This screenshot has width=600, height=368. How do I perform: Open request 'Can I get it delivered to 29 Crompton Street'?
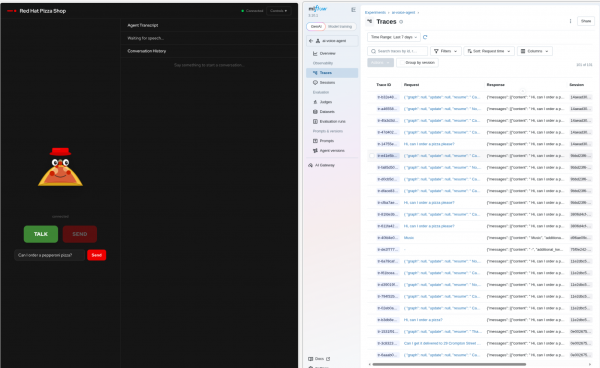(442, 343)
